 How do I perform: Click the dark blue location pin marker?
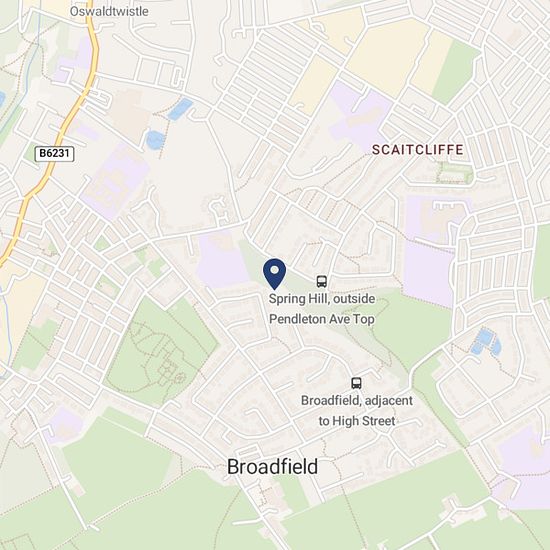(x=275, y=274)
